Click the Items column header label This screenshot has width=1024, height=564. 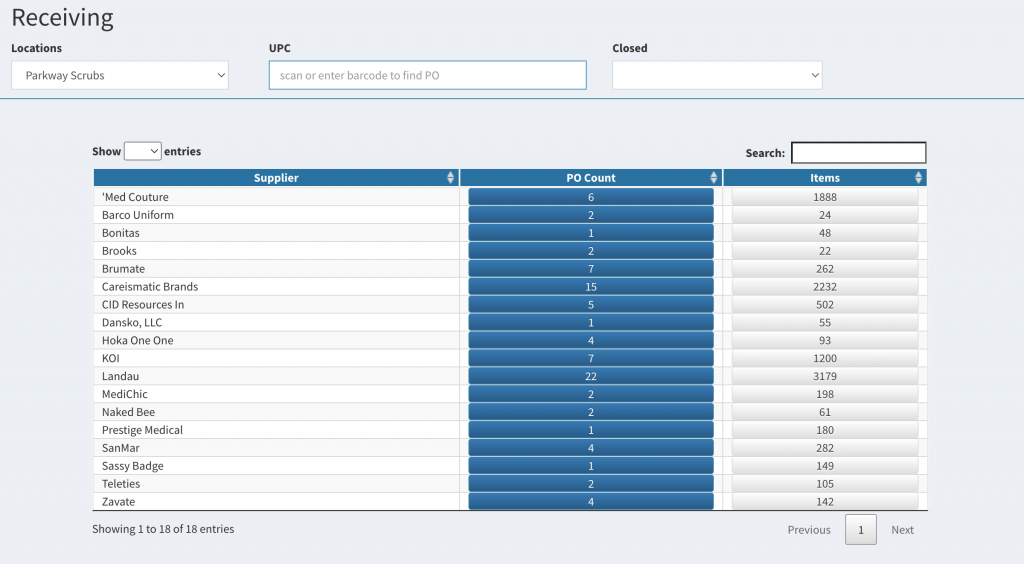tap(825, 178)
